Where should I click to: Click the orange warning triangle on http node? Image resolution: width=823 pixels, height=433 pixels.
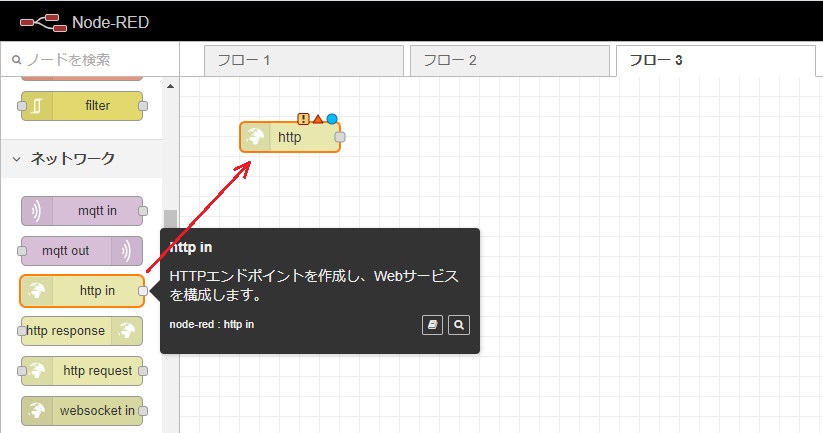(318, 119)
